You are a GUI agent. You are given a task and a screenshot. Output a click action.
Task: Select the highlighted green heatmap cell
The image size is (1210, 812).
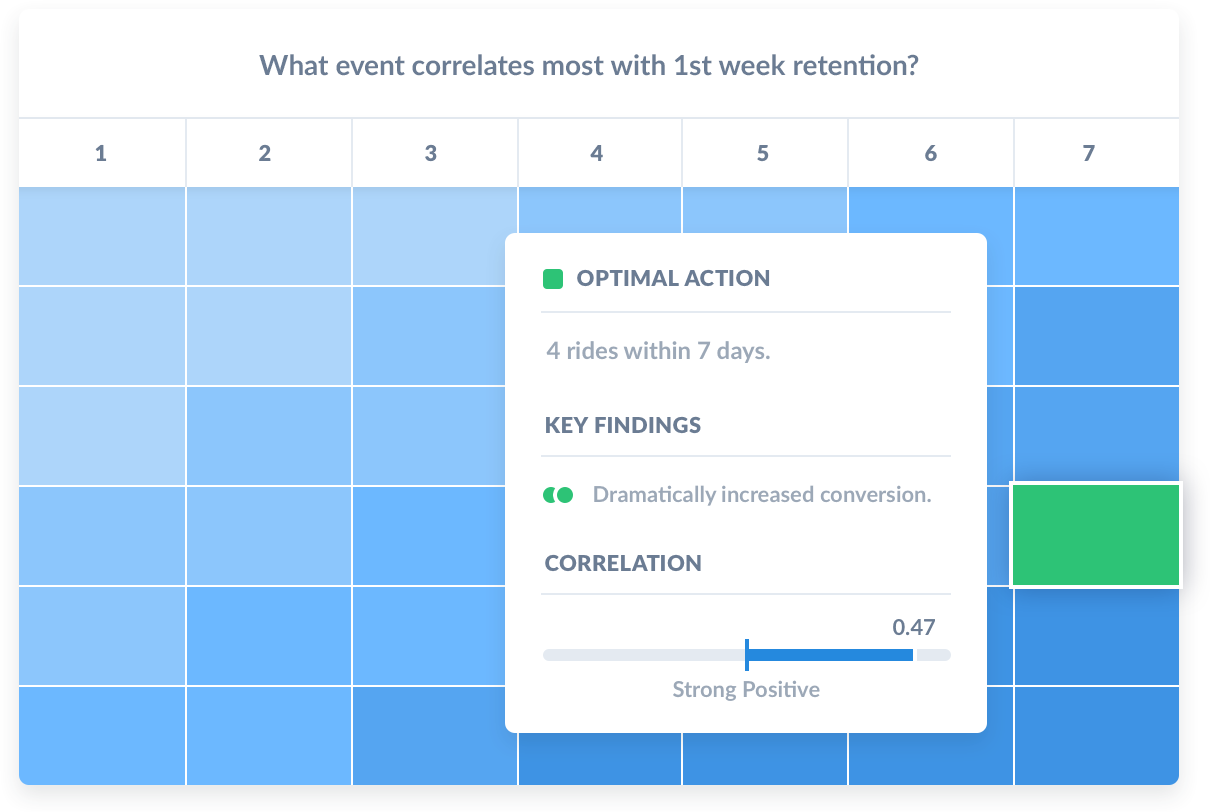(1096, 535)
